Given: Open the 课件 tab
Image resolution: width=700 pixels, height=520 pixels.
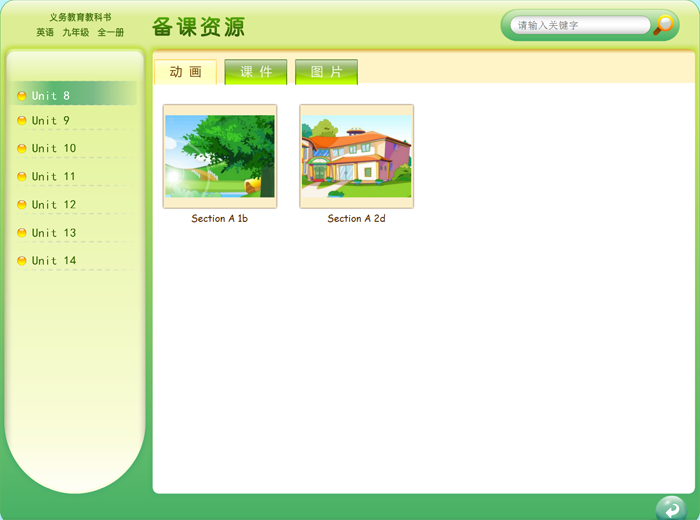Looking at the screenshot, I should 256,71.
